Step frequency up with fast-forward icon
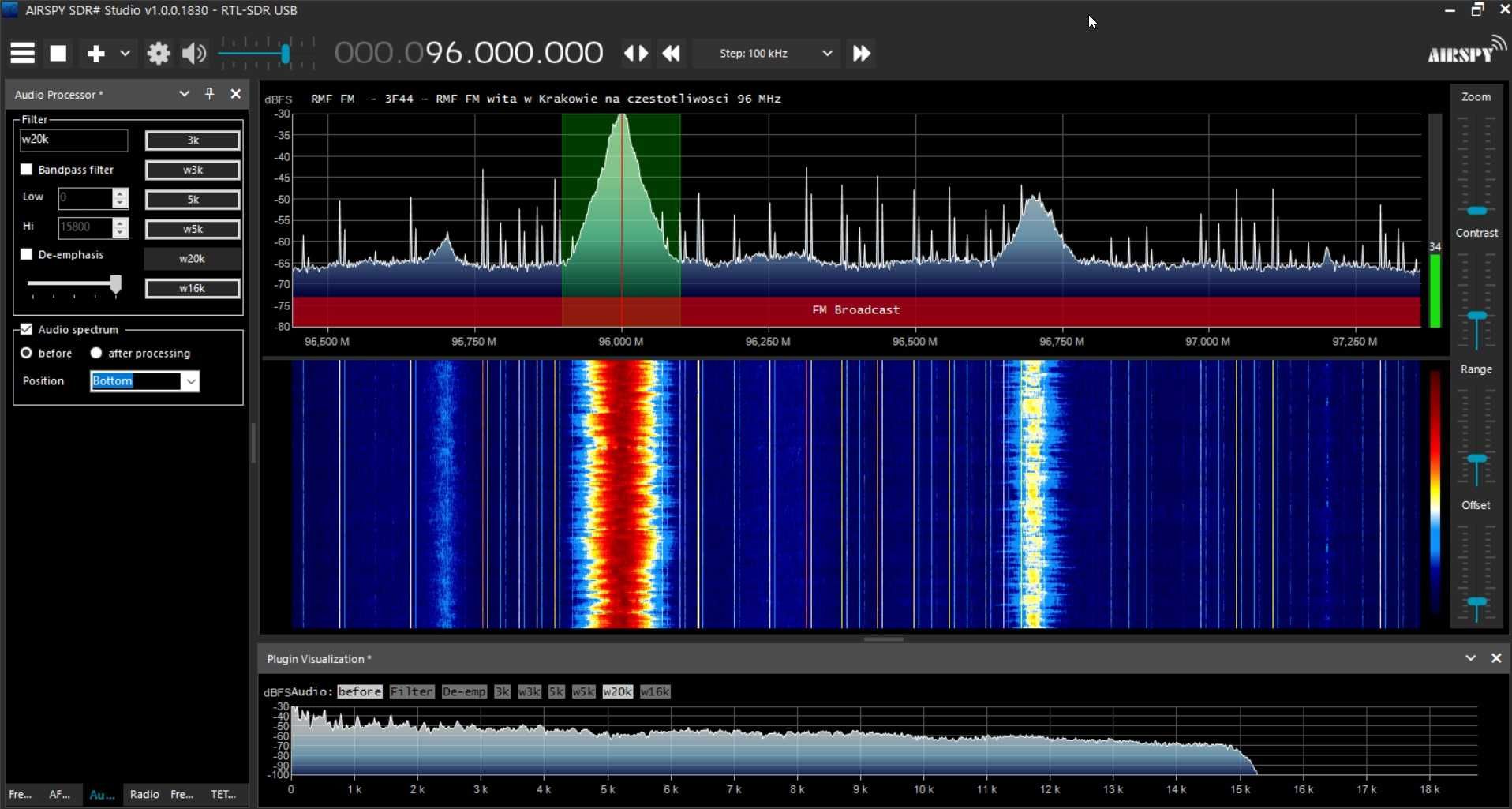This screenshot has height=809, width=1512. click(x=862, y=54)
